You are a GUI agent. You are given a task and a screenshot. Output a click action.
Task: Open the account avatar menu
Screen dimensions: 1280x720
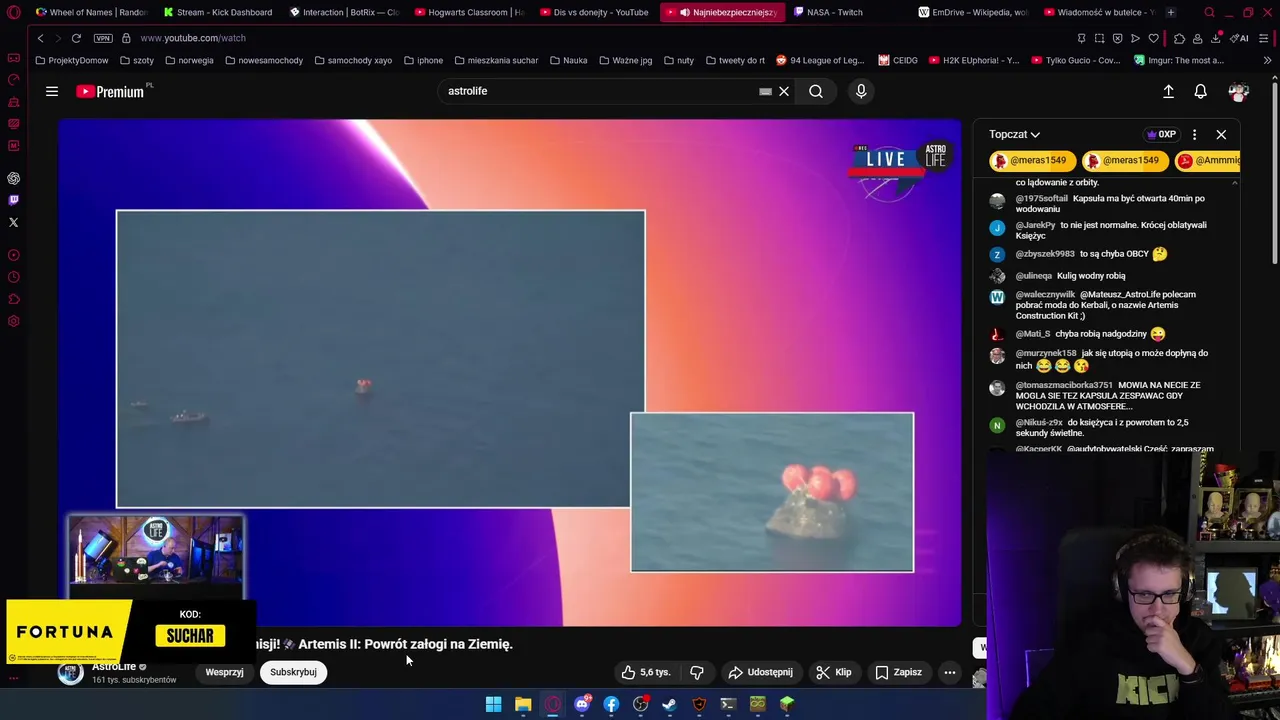point(1239,91)
